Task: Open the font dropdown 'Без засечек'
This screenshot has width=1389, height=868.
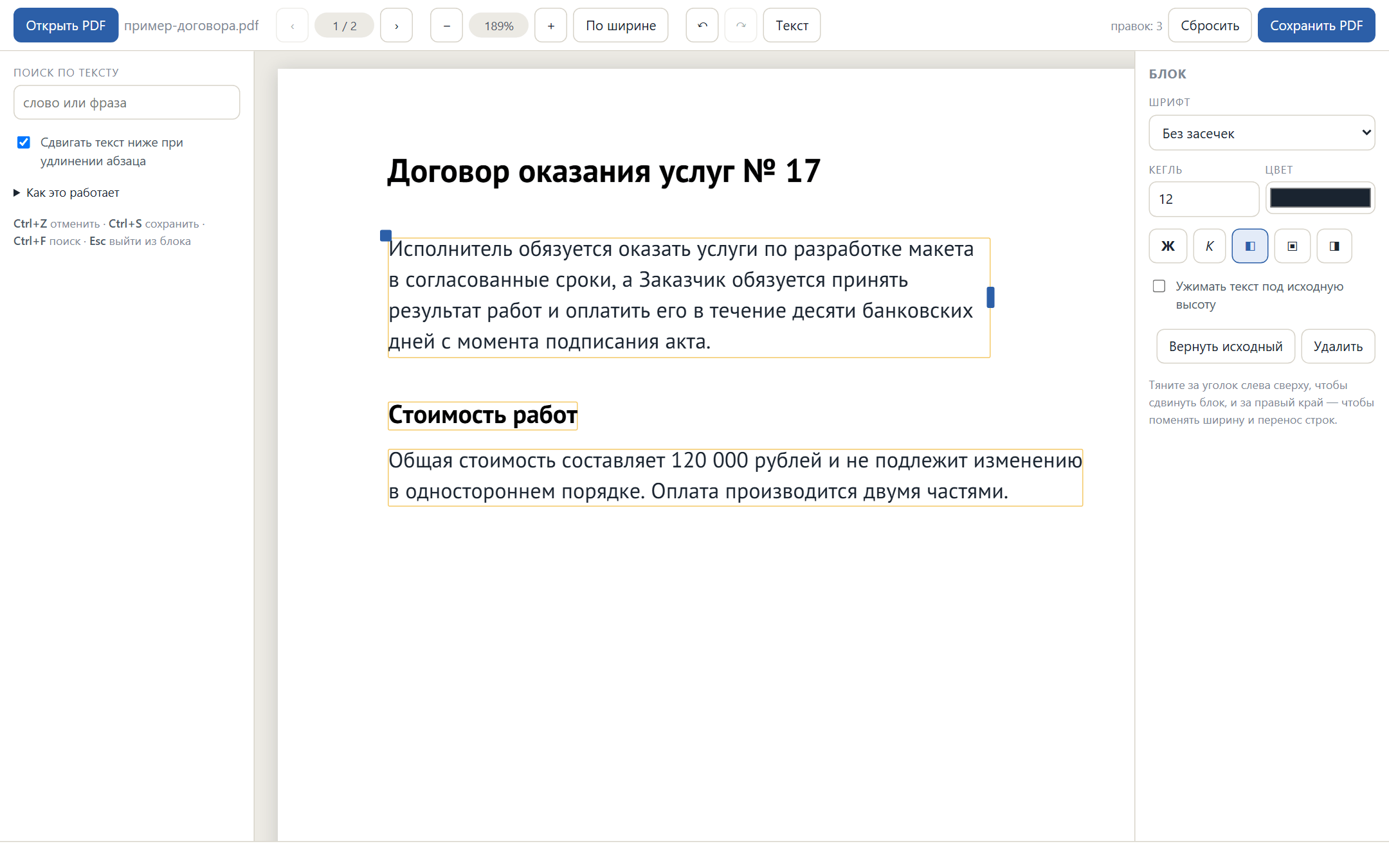Action: [1262, 133]
